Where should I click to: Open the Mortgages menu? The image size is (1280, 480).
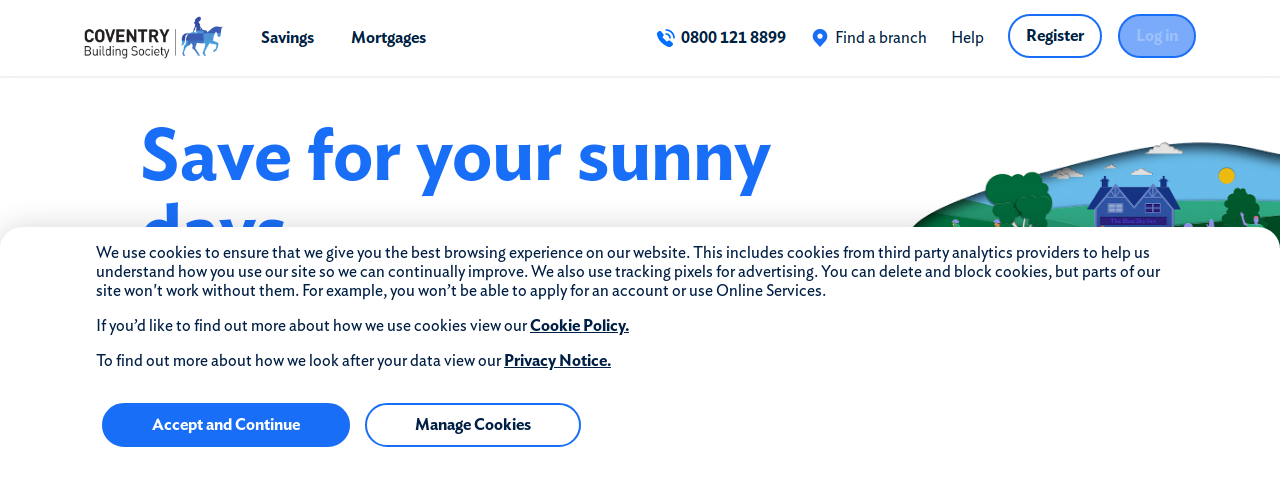pos(388,37)
